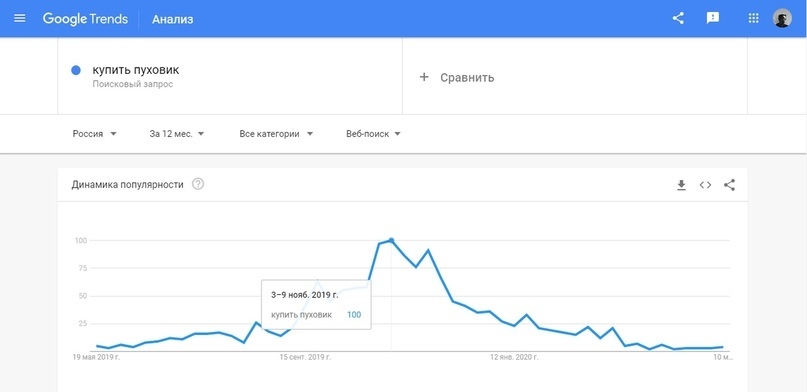The height and width of the screenshot is (392, 807).
Task: Open the account profile avatar
Action: click(x=782, y=19)
